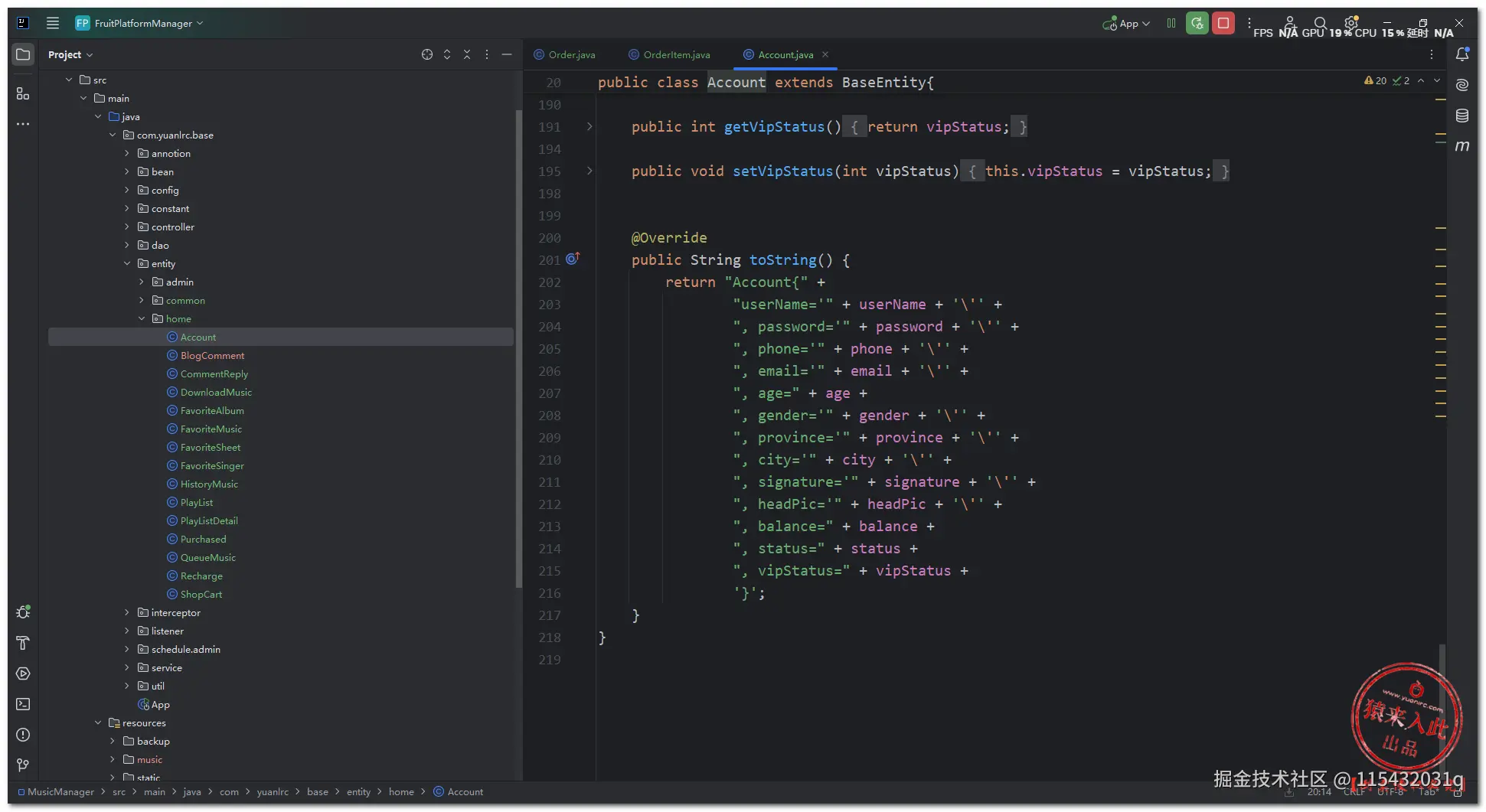The image size is (1486, 812).
Task: Unfold the getVipStatus method
Action: coord(590,126)
